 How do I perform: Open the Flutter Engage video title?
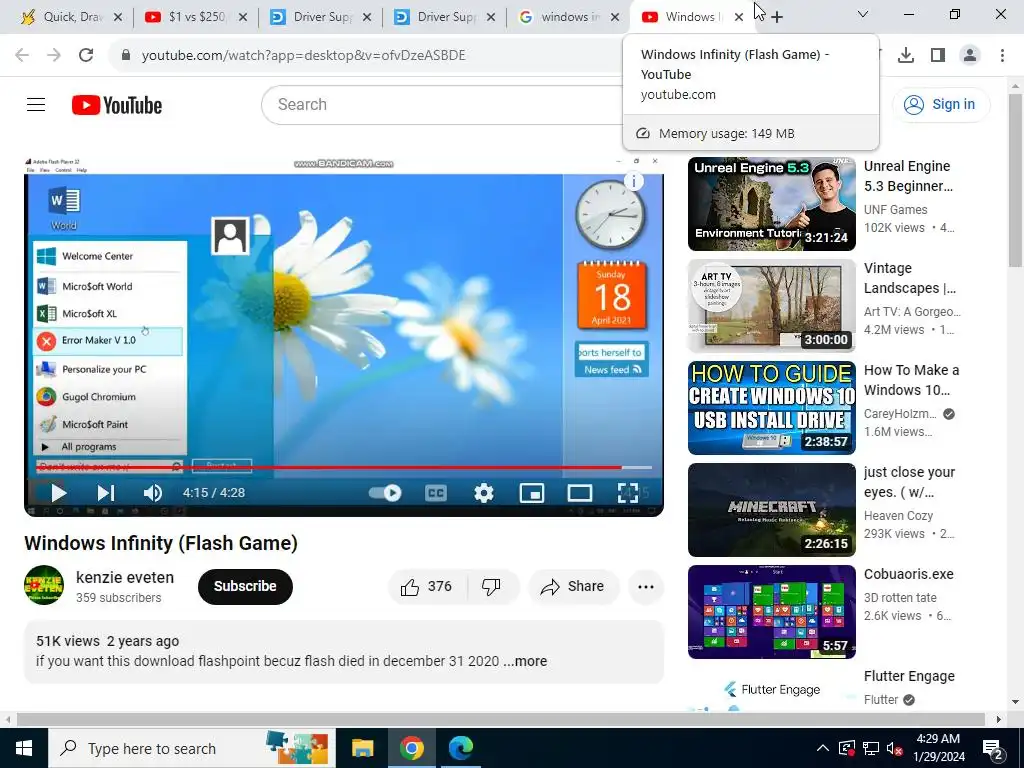click(x=909, y=677)
